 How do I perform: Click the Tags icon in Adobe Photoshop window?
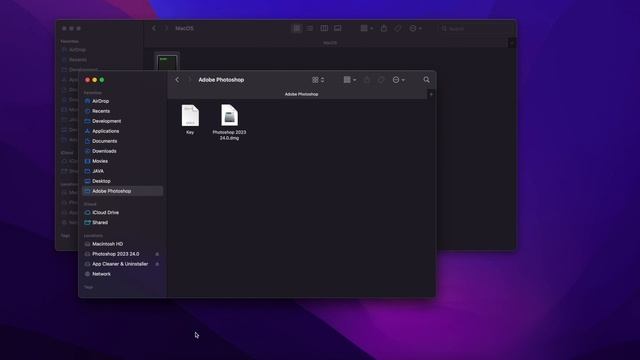tap(381, 80)
